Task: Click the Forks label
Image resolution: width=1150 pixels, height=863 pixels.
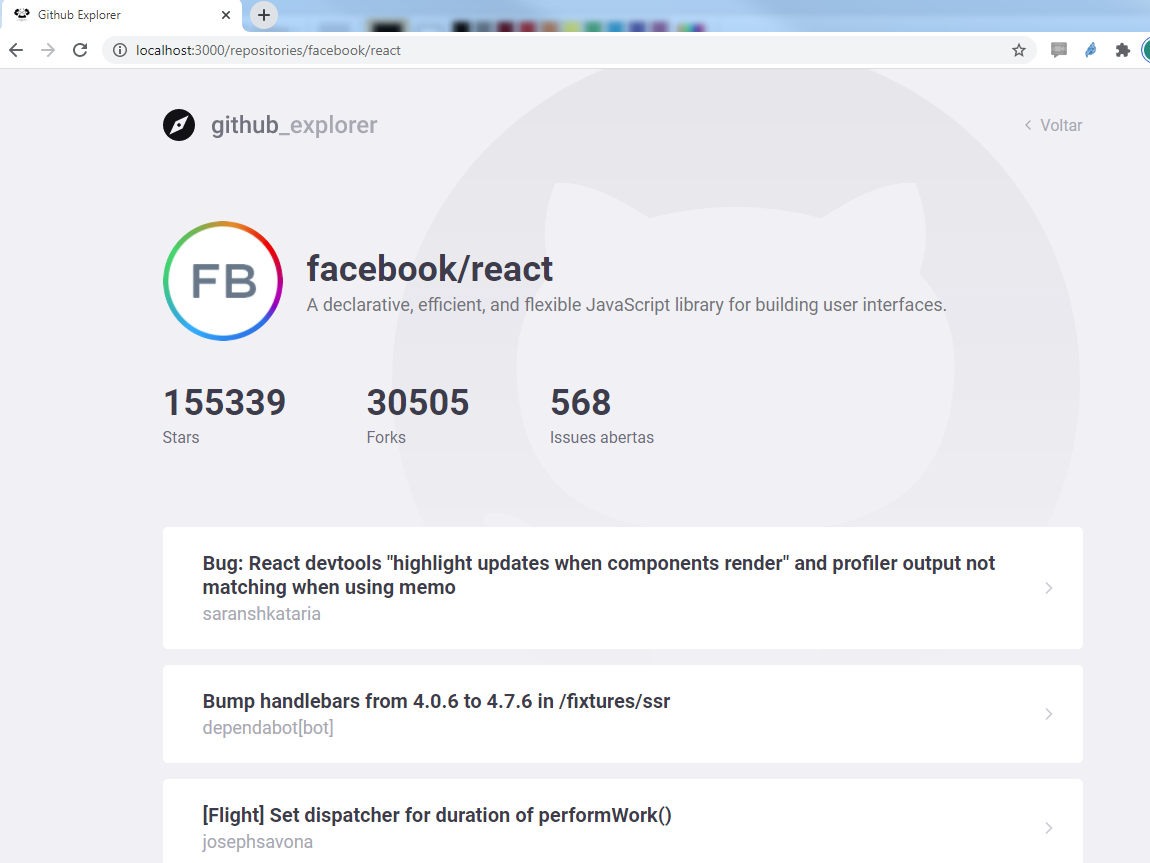Action: (387, 437)
